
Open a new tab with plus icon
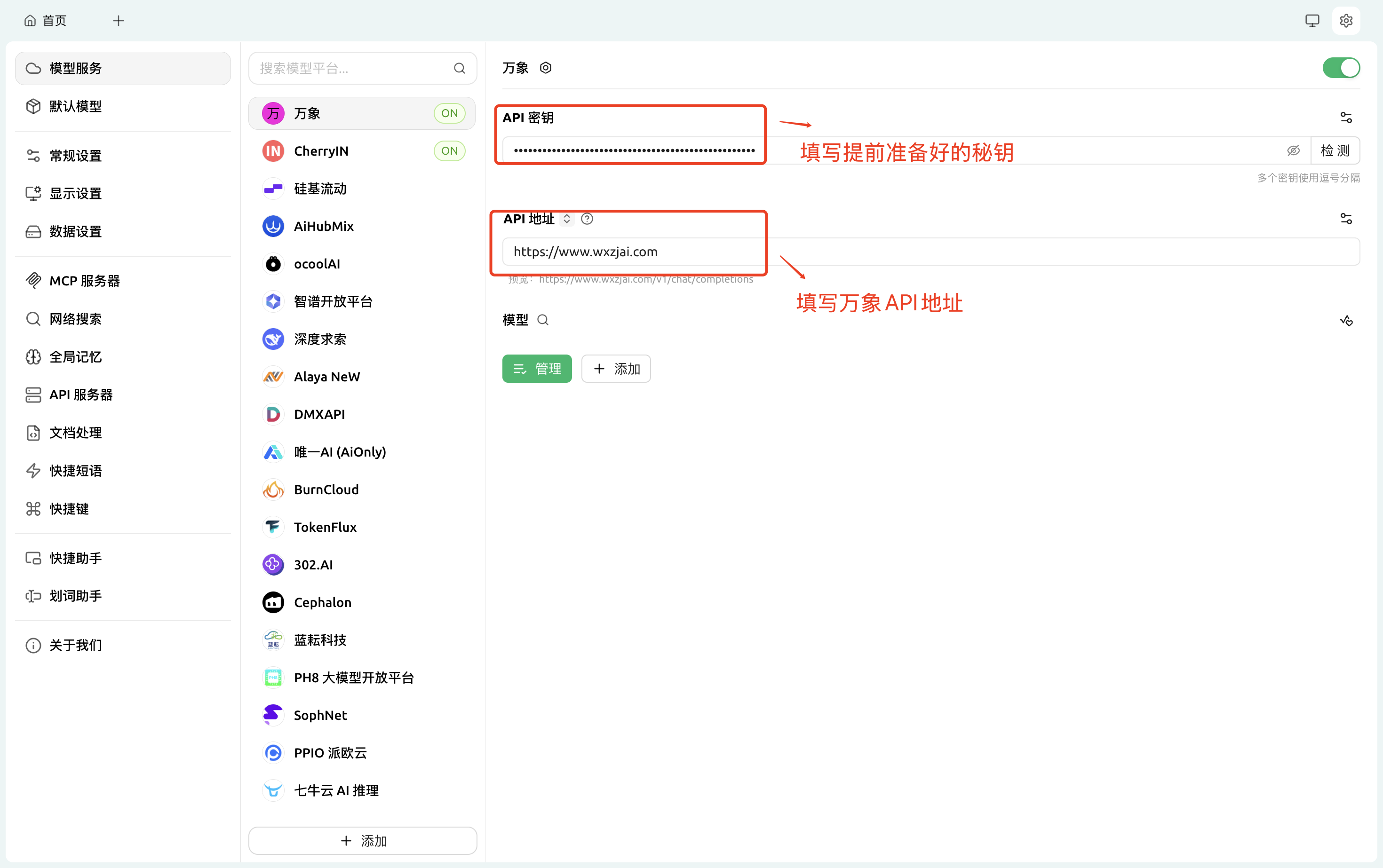pos(119,21)
